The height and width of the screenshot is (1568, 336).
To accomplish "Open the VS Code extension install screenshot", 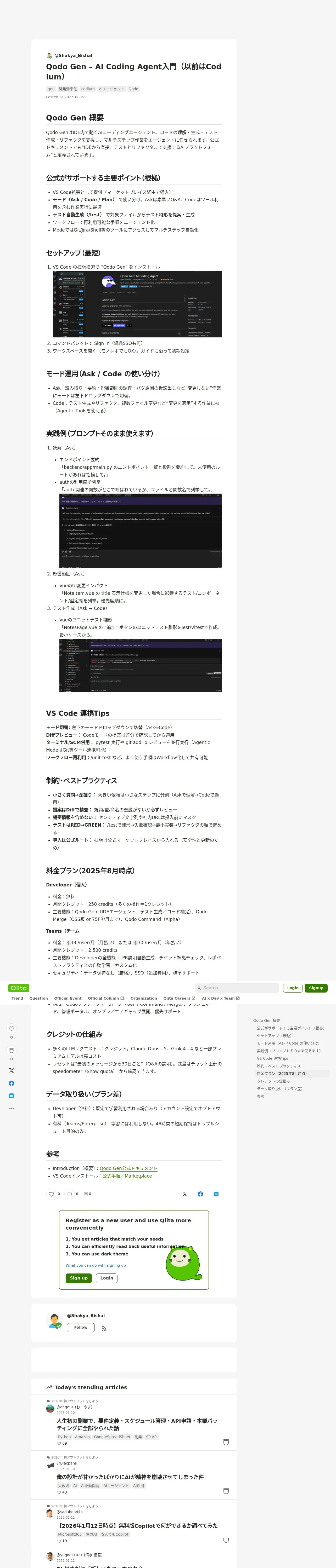I will 137,304.
